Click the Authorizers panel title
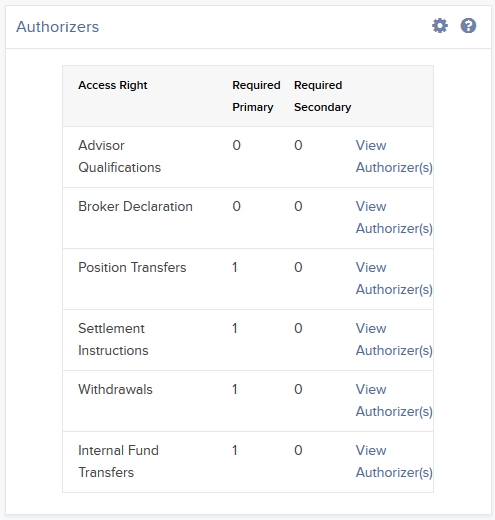This screenshot has width=495, height=520. click(57, 27)
